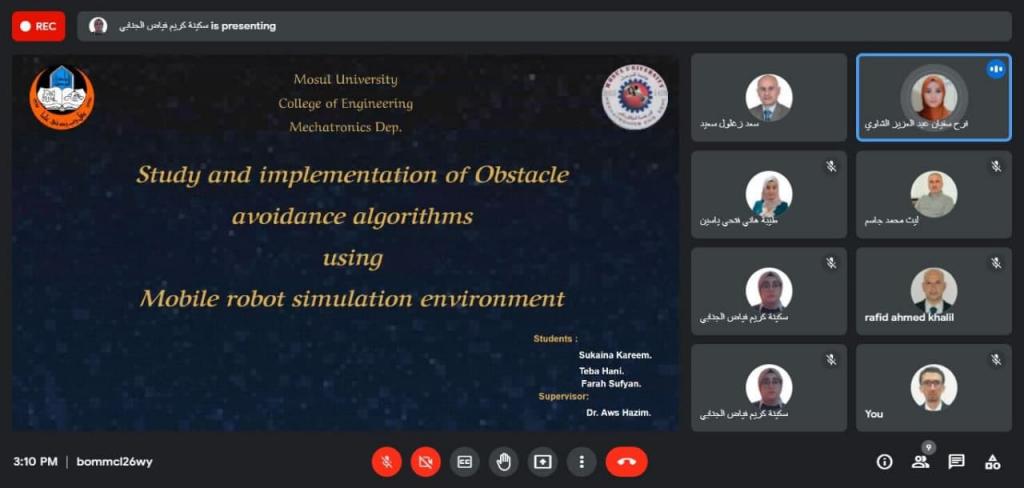Open the chat messages panel
The width and height of the screenshot is (1024, 488).
(x=956, y=461)
